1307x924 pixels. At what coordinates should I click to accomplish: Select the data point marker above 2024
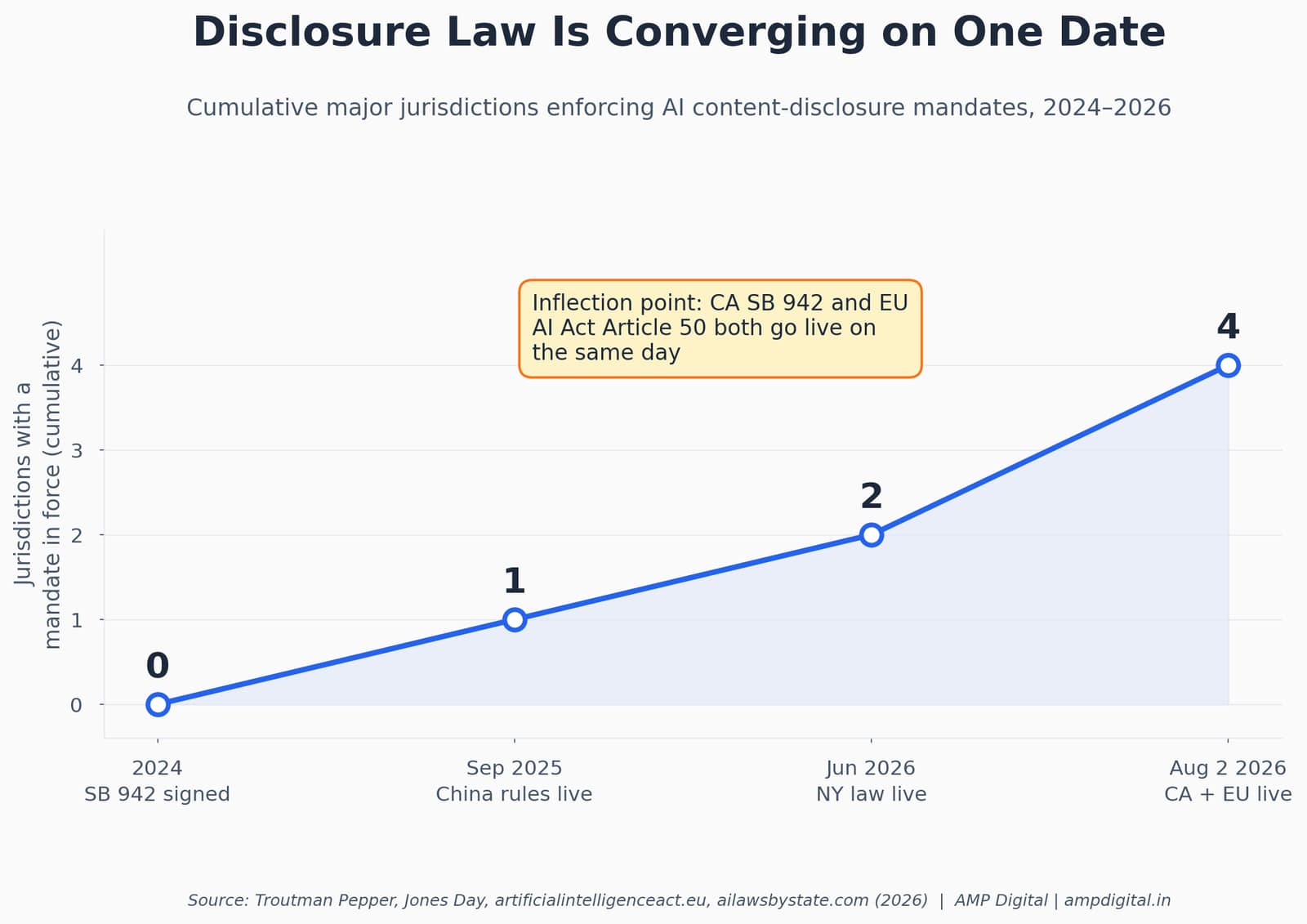click(158, 704)
